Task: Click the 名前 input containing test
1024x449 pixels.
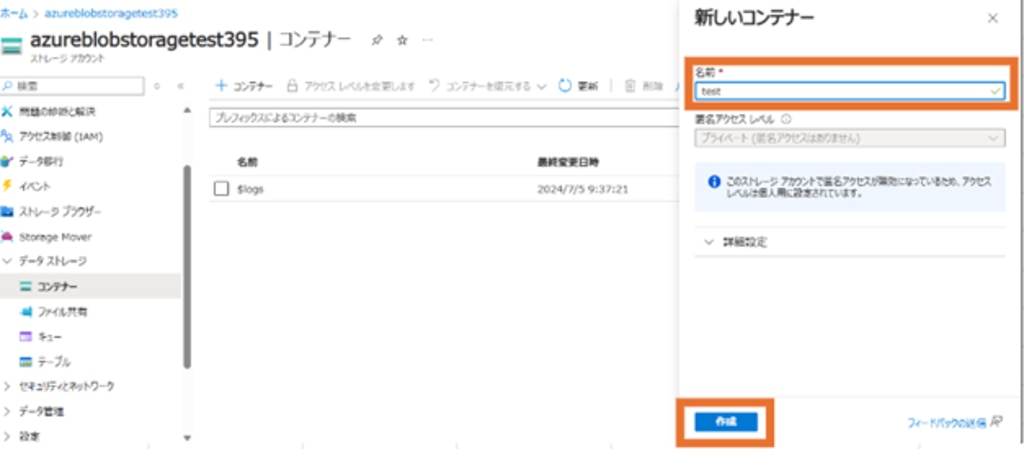Action: tap(850, 91)
